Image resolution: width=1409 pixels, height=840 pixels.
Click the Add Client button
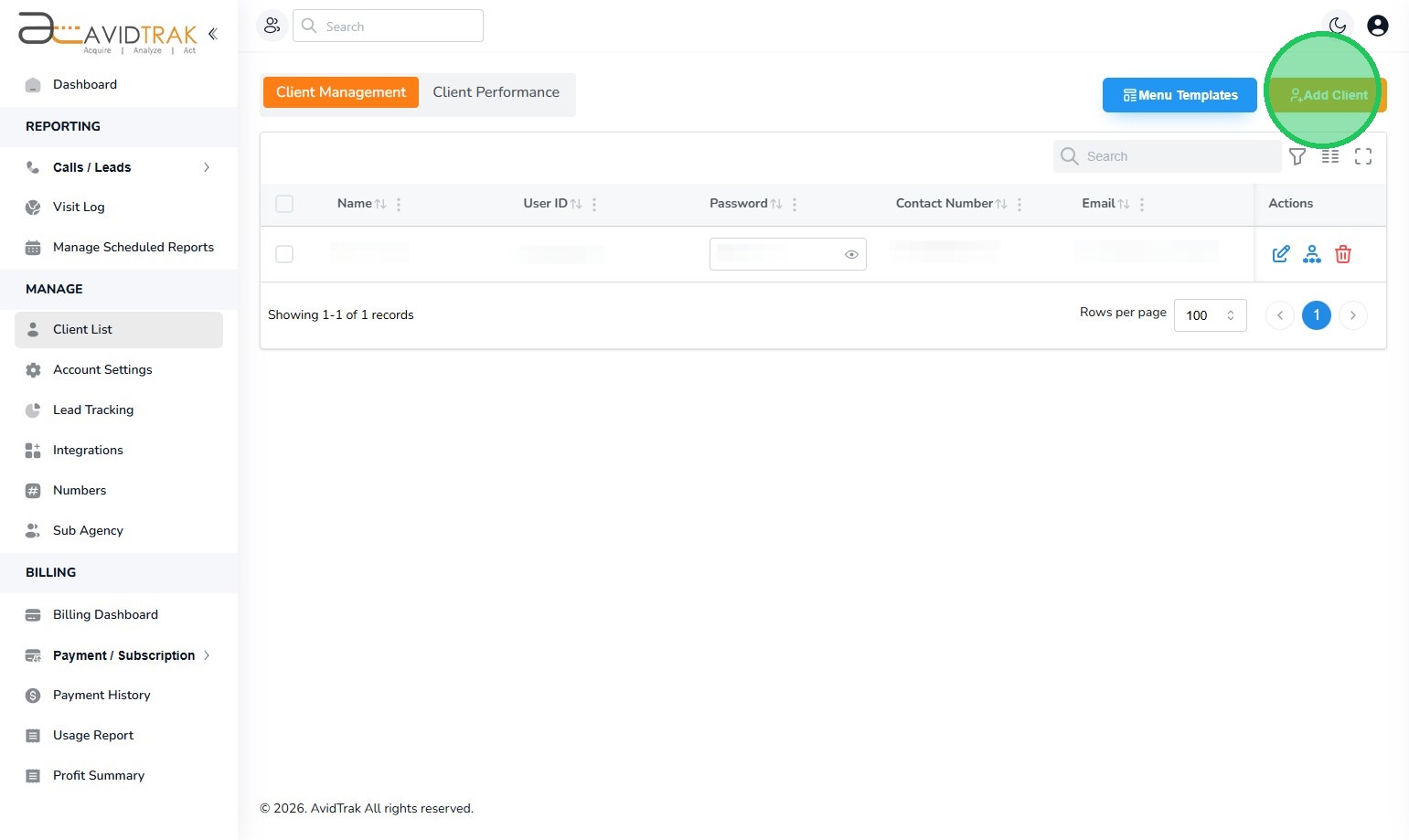(1329, 95)
